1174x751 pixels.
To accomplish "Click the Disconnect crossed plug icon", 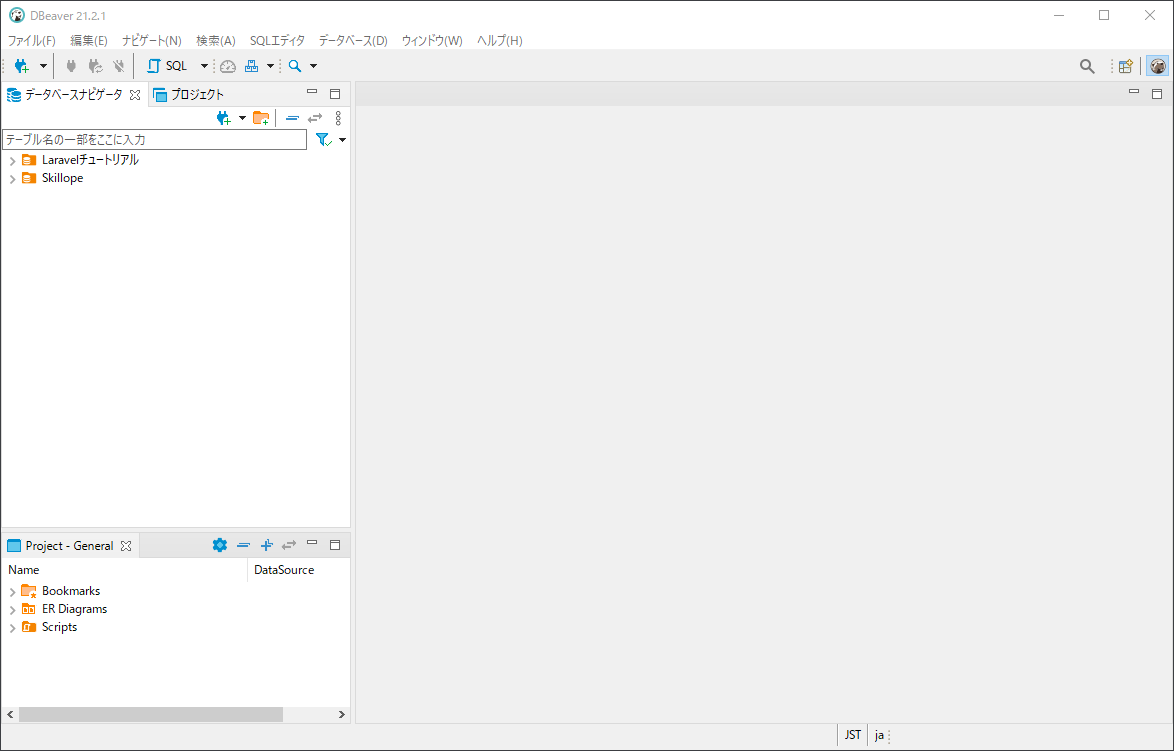I will coord(118,66).
